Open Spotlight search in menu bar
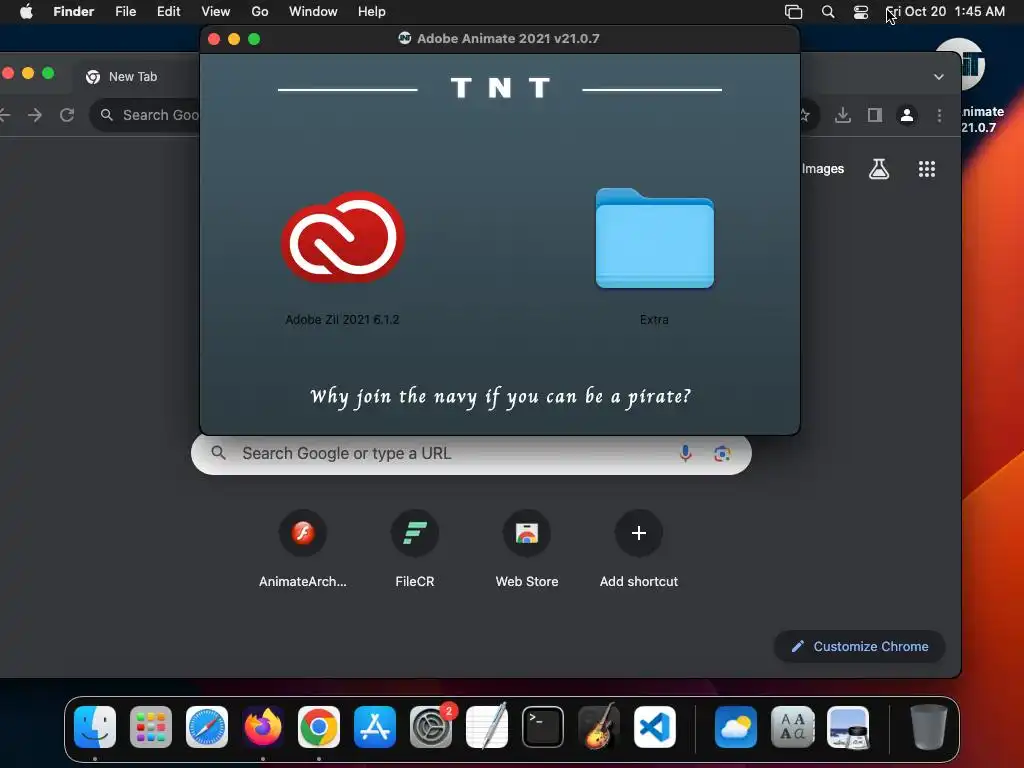Screen dimensions: 1024x768 [828, 12]
